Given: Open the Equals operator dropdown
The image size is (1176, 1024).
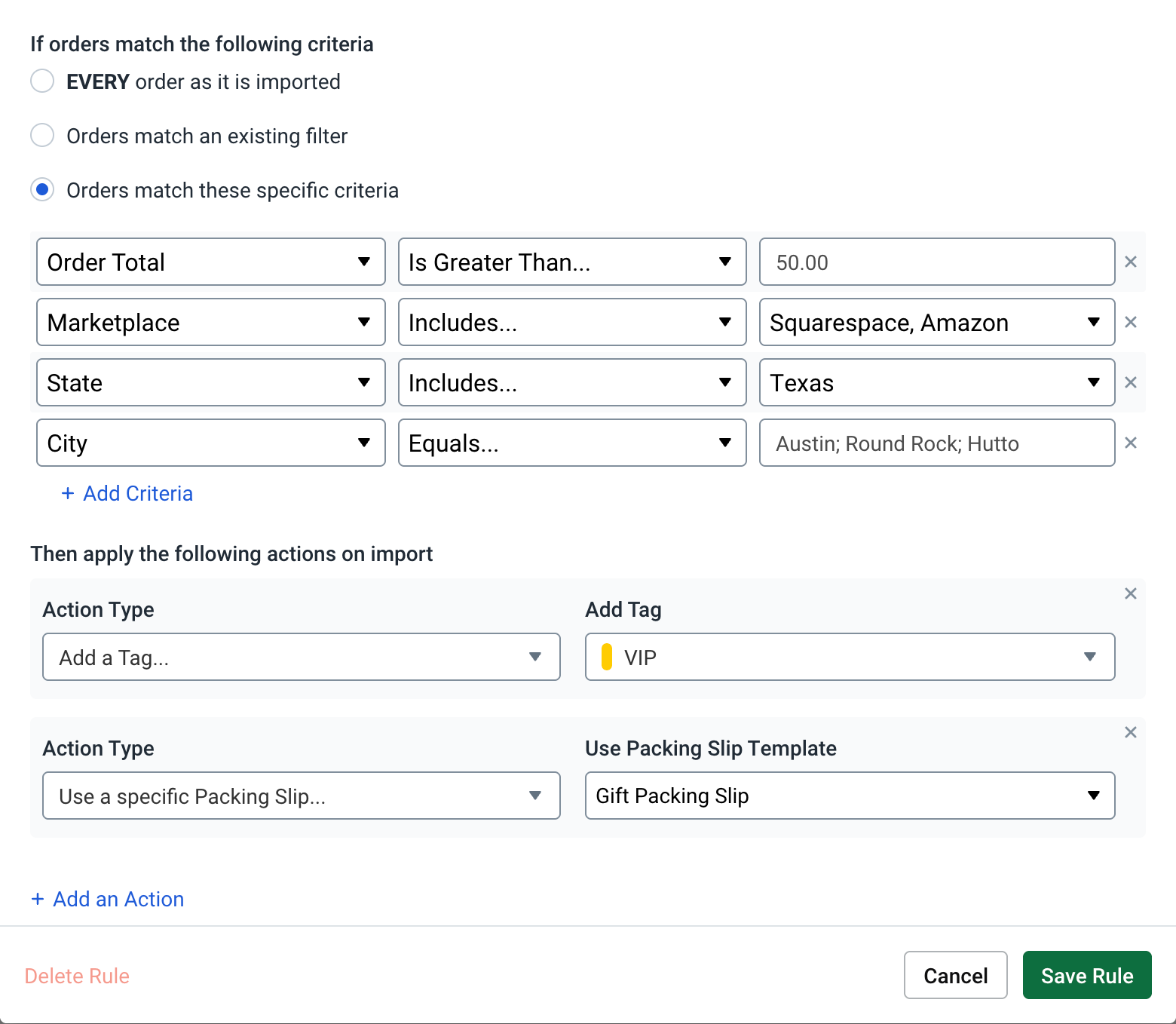Looking at the screenshot, I should [572, 443].
